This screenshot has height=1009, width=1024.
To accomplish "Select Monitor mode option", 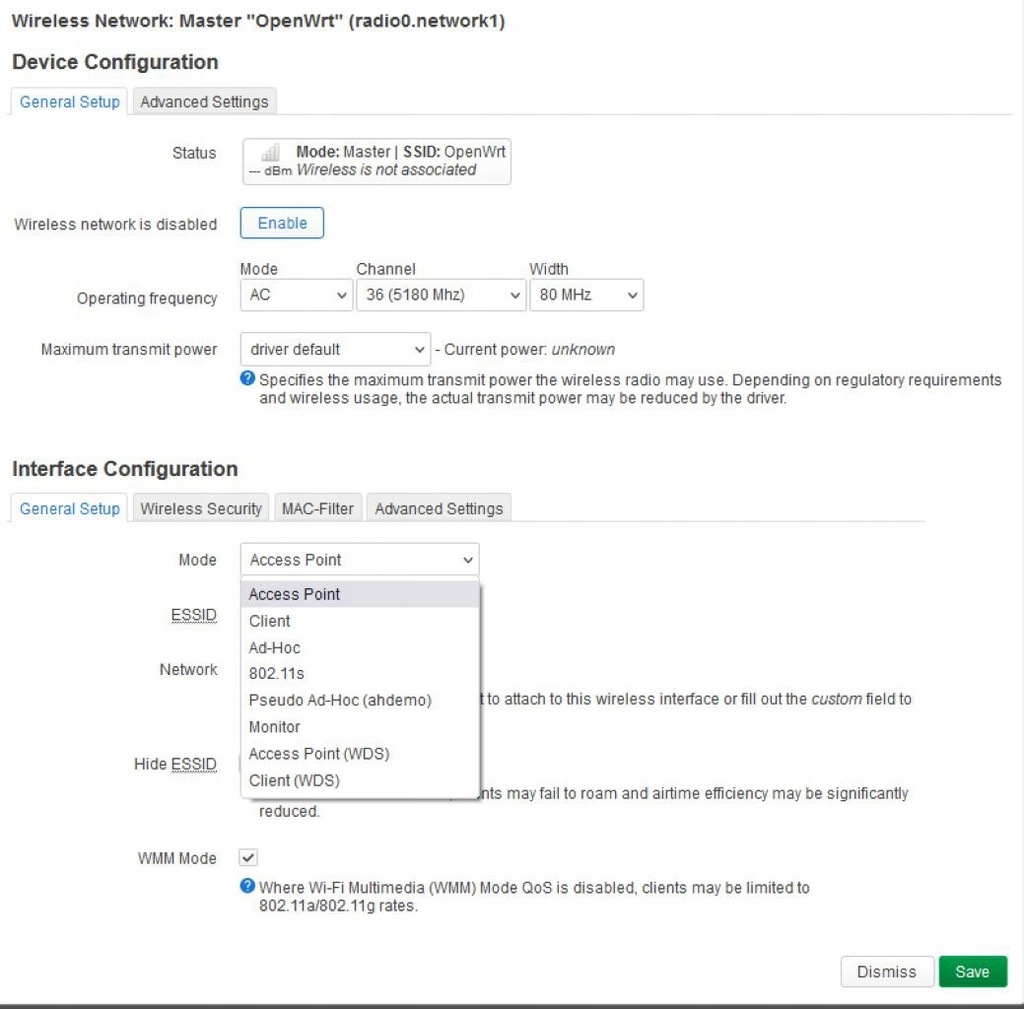I will (360, 727).
